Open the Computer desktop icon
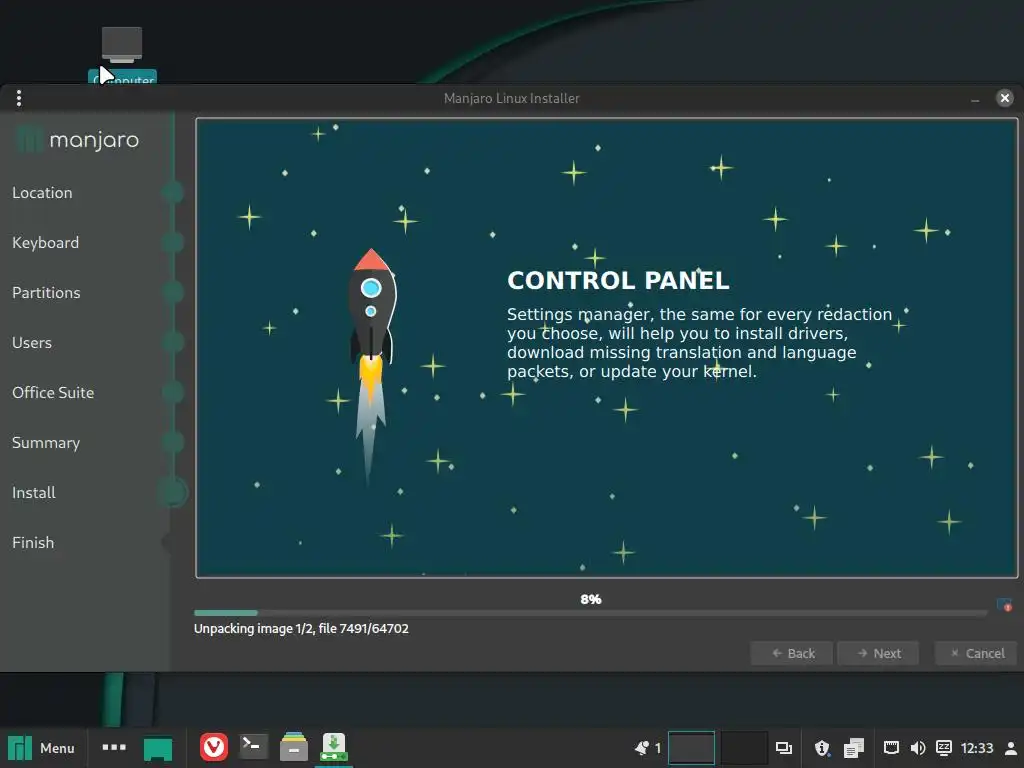 (122, 55)
